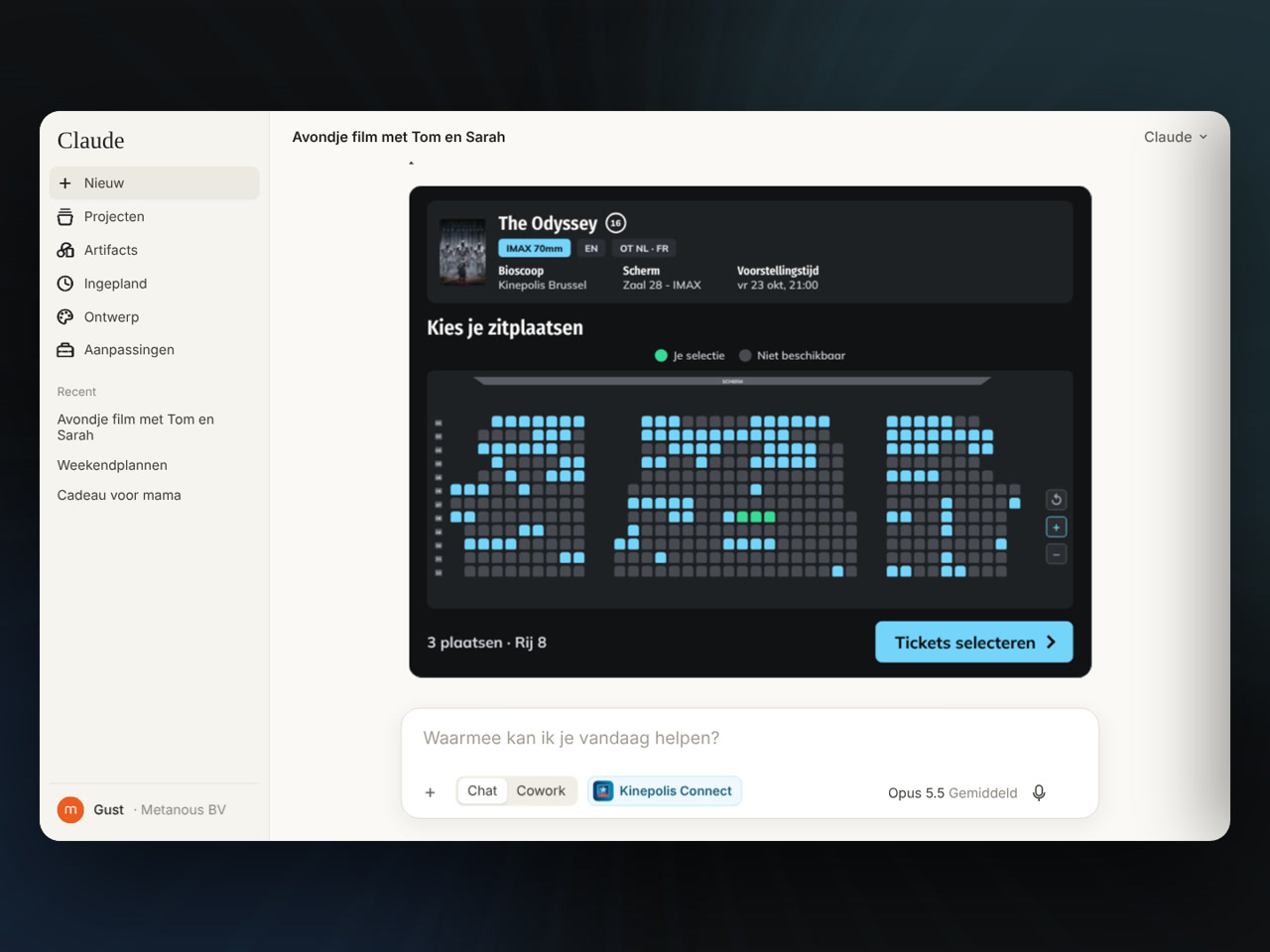
Task: Click the Claude logo text in the sidebar
Action: click(91, 141)
